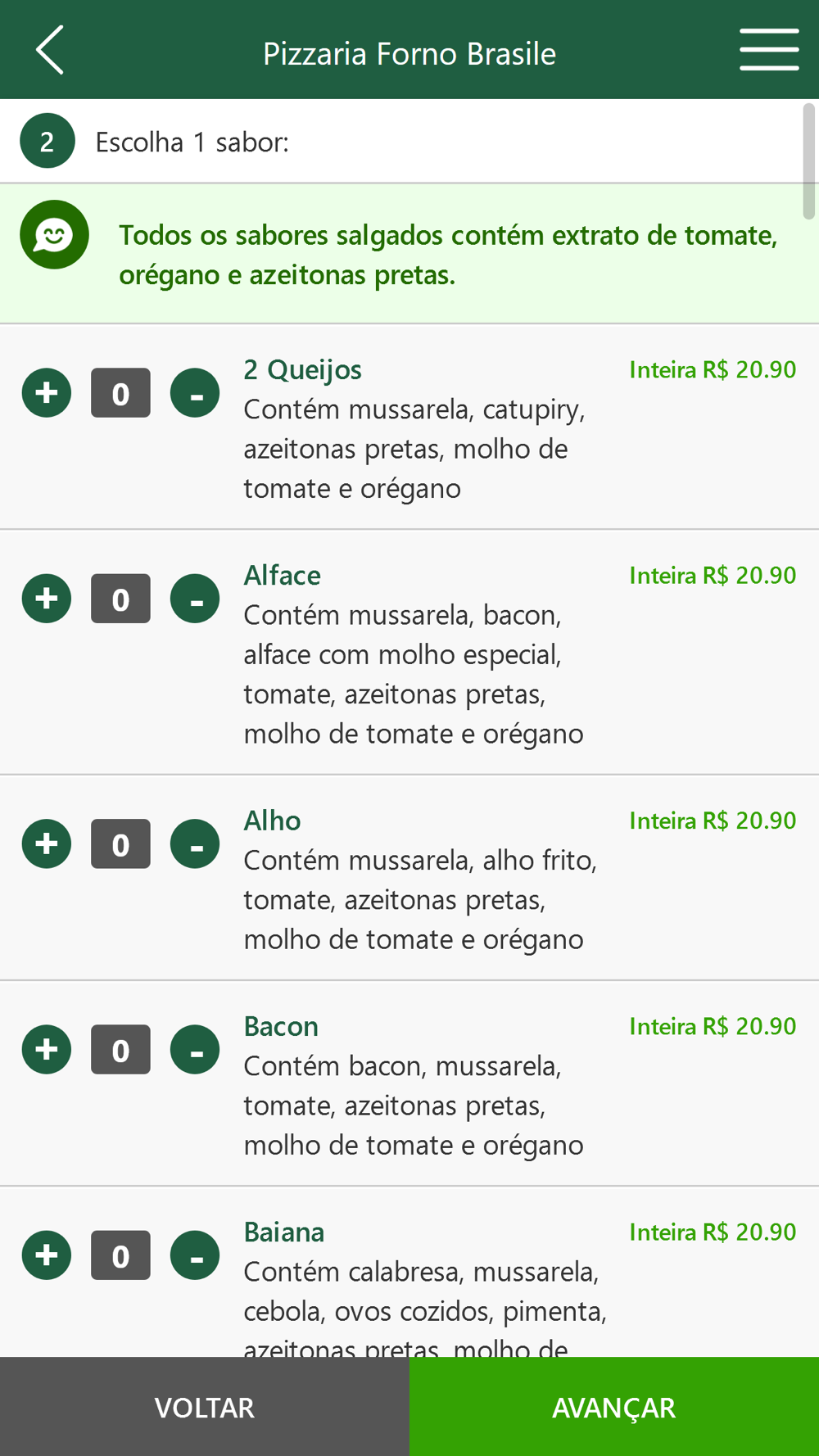Image resolution: width=819 pixels, height=1456 pixels.
Task: Add one Alho flavor
Action: point(47,844)
